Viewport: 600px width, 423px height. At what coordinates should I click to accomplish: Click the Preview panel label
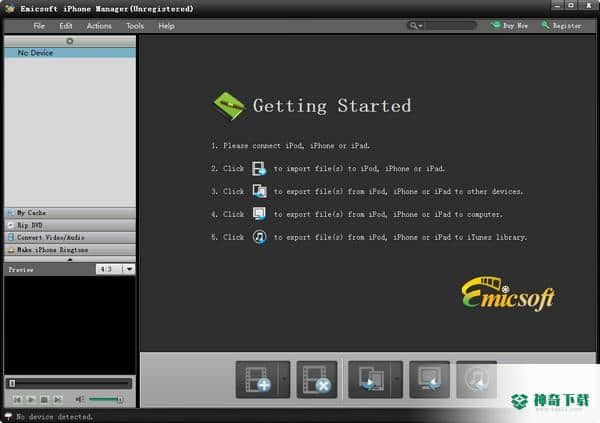point(21,269)
